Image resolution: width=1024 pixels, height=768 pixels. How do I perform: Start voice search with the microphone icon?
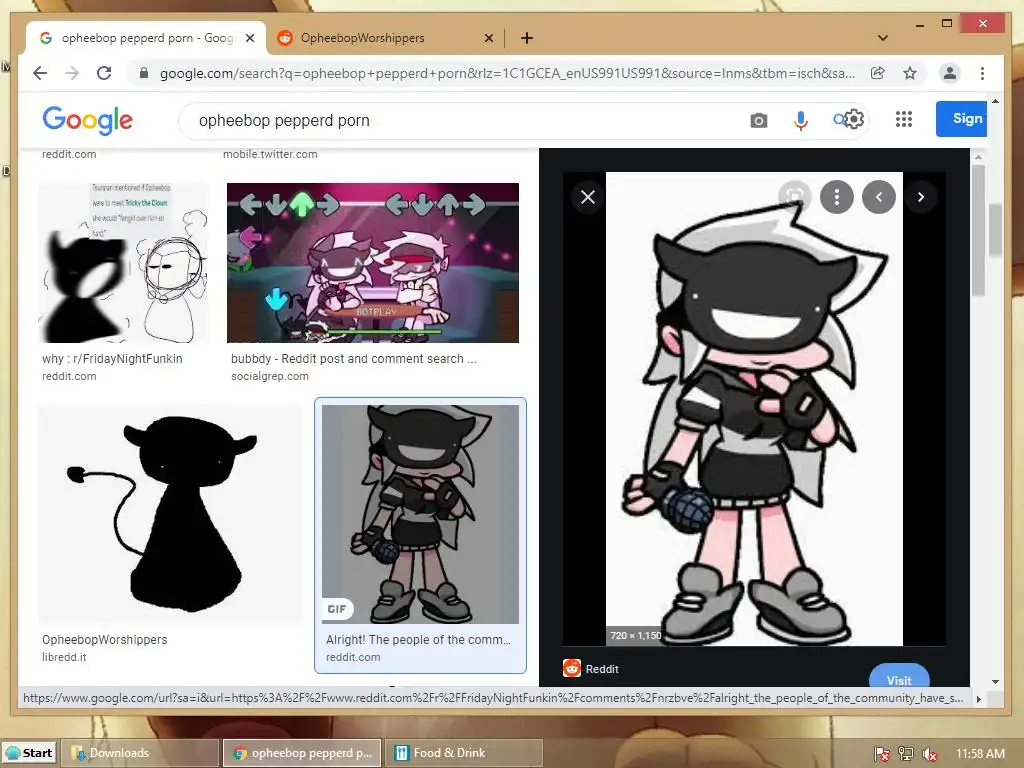tap(801, 121)
